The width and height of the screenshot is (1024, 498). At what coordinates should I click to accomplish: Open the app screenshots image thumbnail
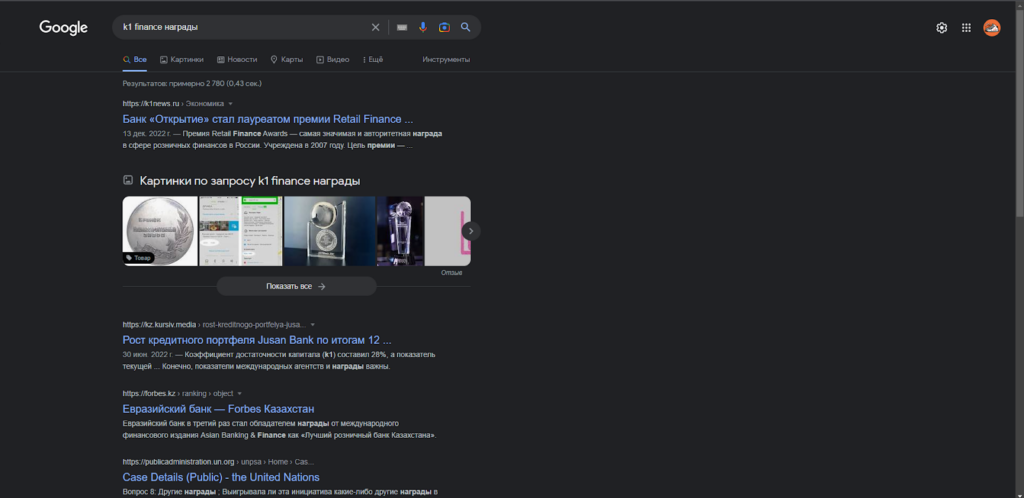coord(241,231)
